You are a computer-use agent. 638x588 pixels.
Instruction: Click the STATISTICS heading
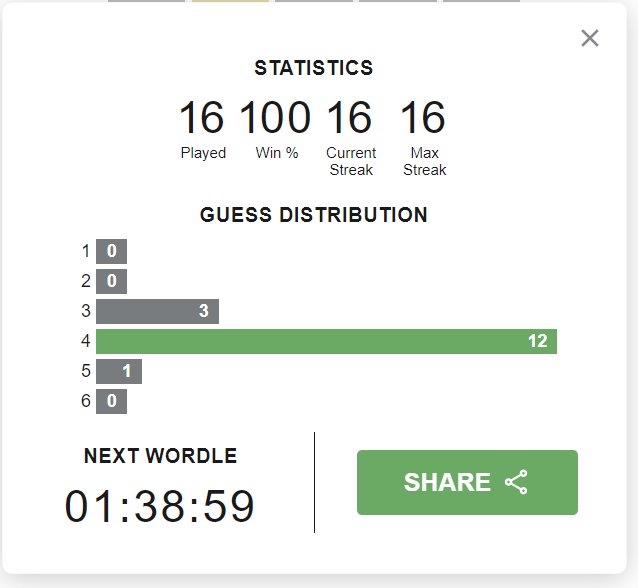[x=314, y=68]
